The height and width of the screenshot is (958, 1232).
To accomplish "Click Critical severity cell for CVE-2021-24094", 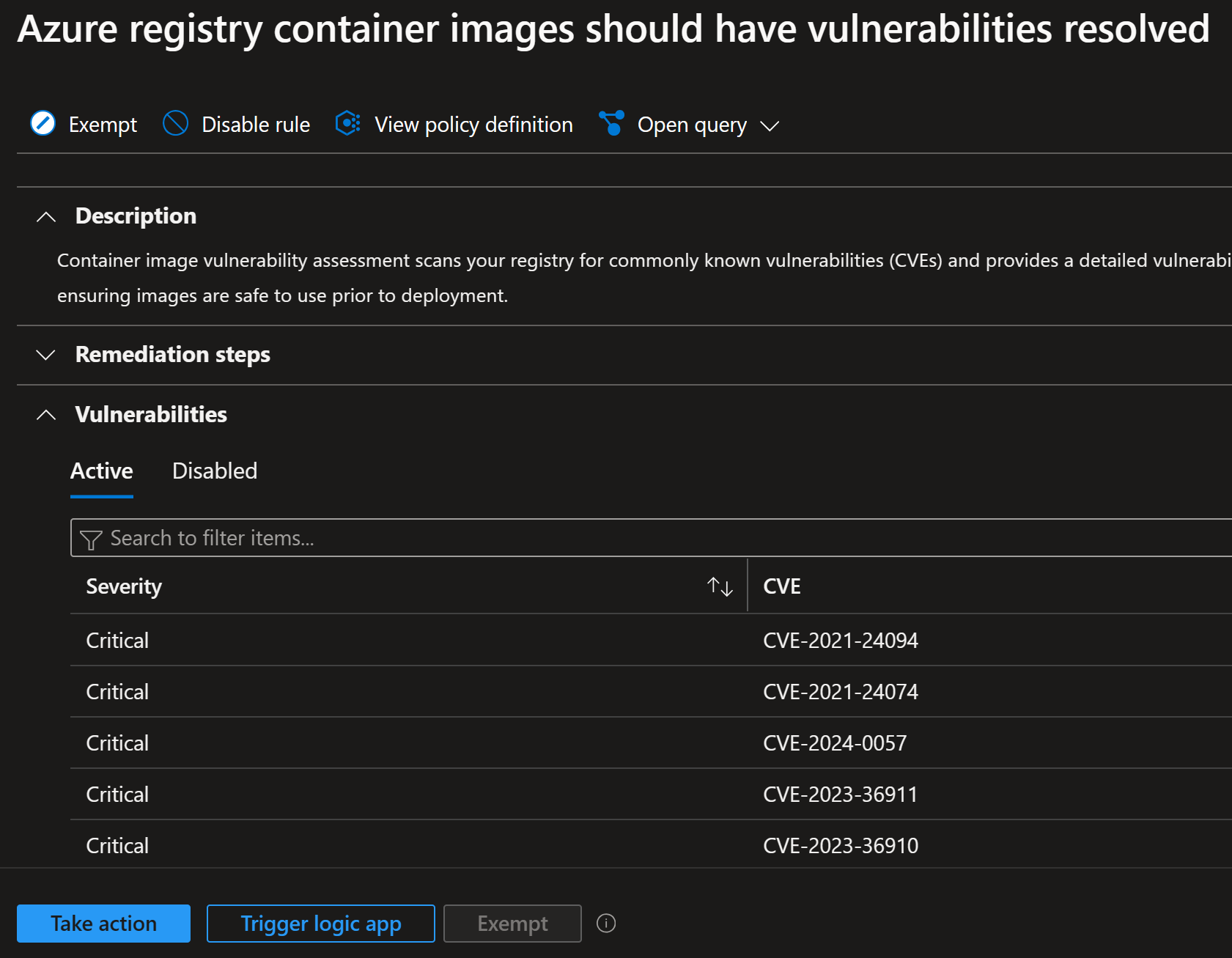I will coord(117,641).
